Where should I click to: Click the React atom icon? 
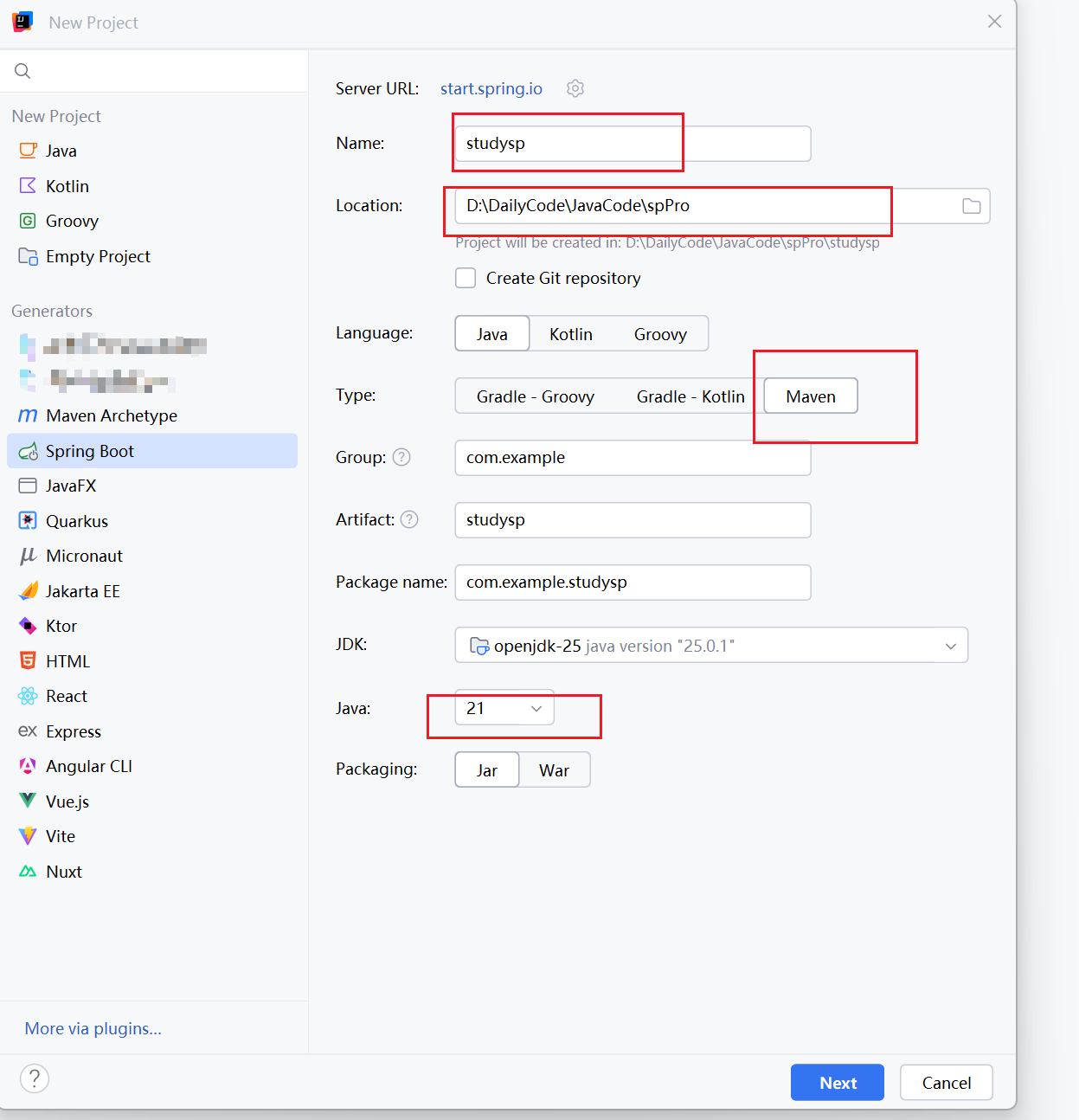(29, 696)
